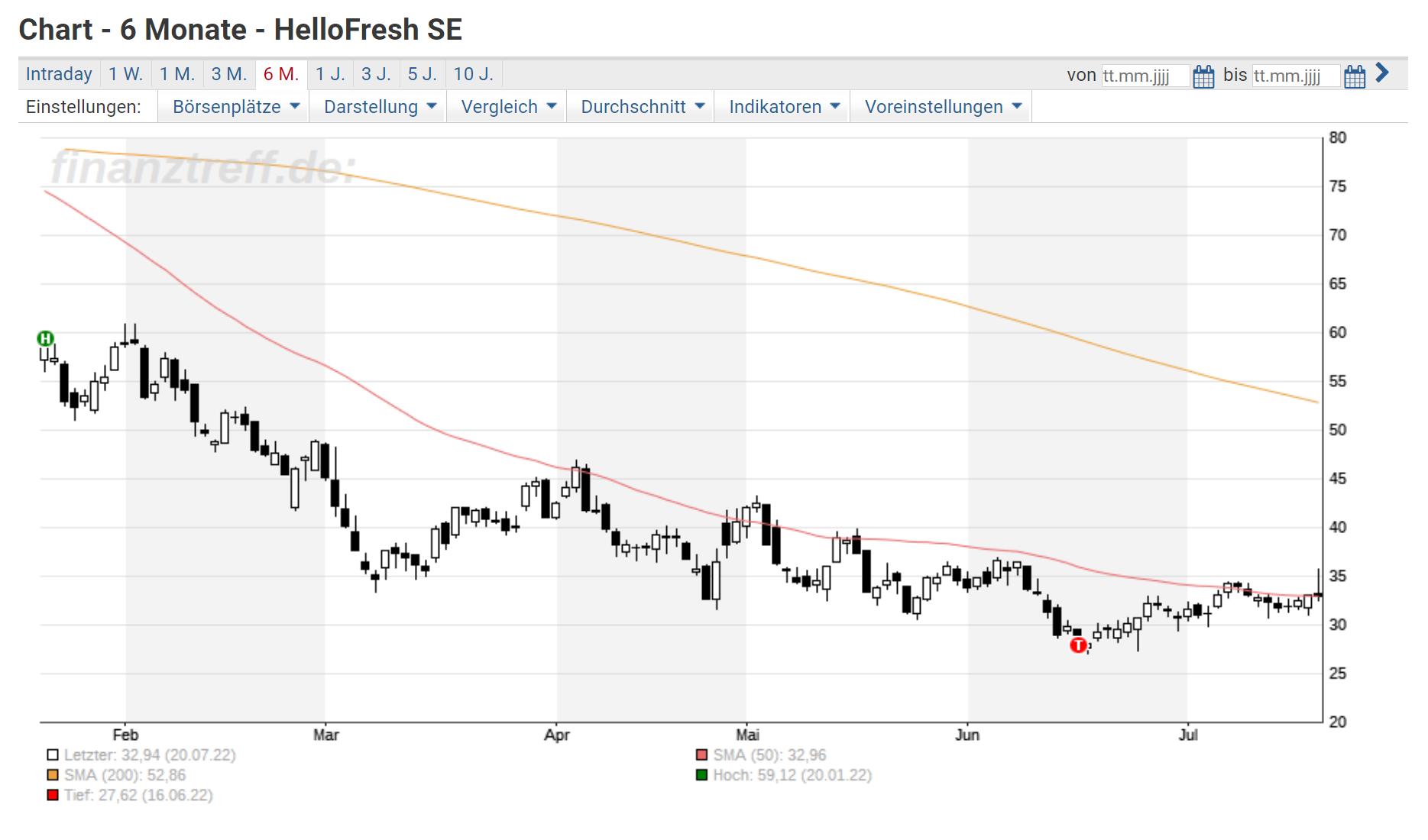Image resolution: width=1428 pixels, height=840 pixels.
Task: Click legend text 'SMA (50): 32,96'
Action: point(769,755)
